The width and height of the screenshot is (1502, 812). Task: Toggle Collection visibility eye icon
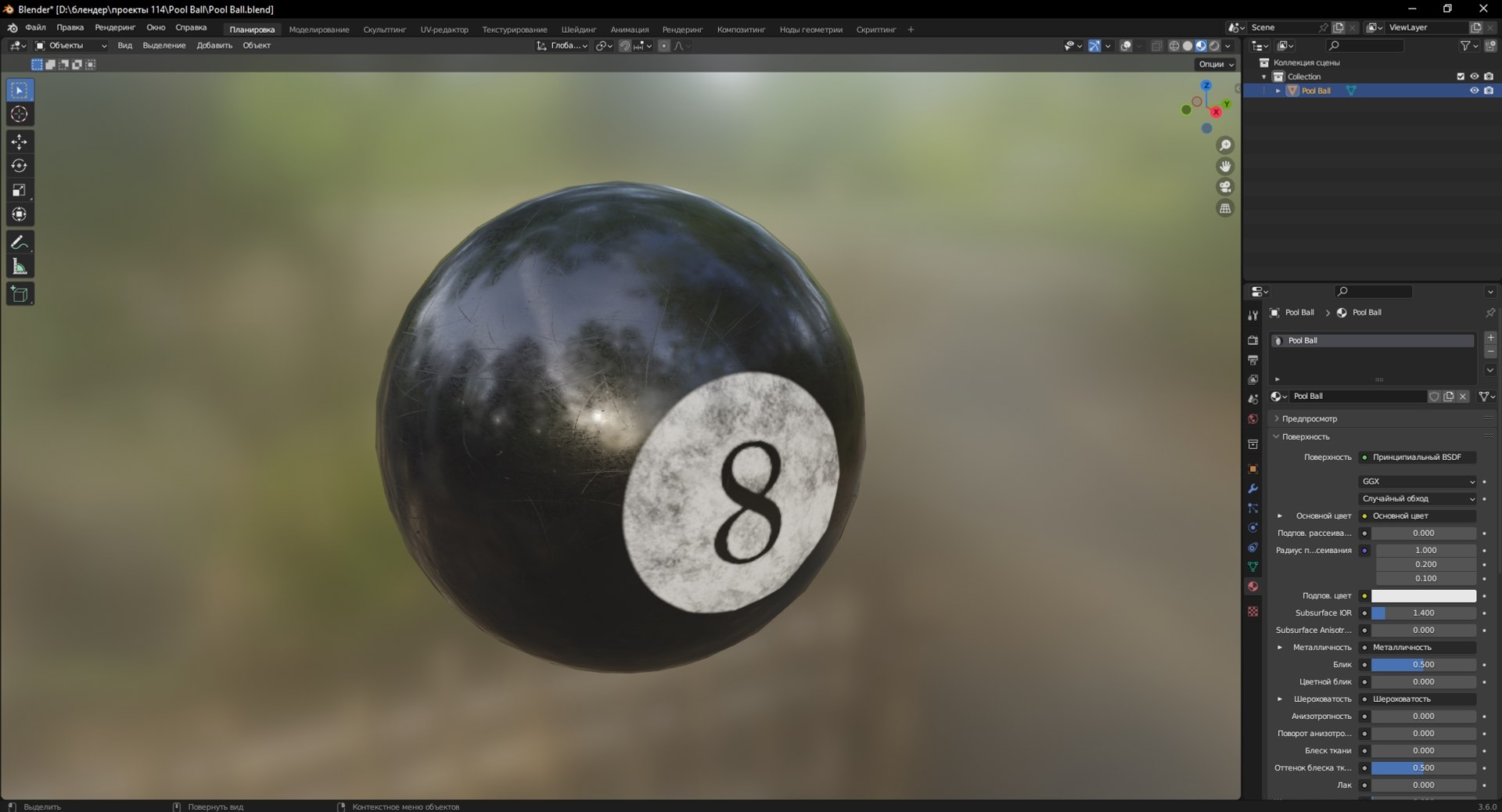click(1474, 77)
